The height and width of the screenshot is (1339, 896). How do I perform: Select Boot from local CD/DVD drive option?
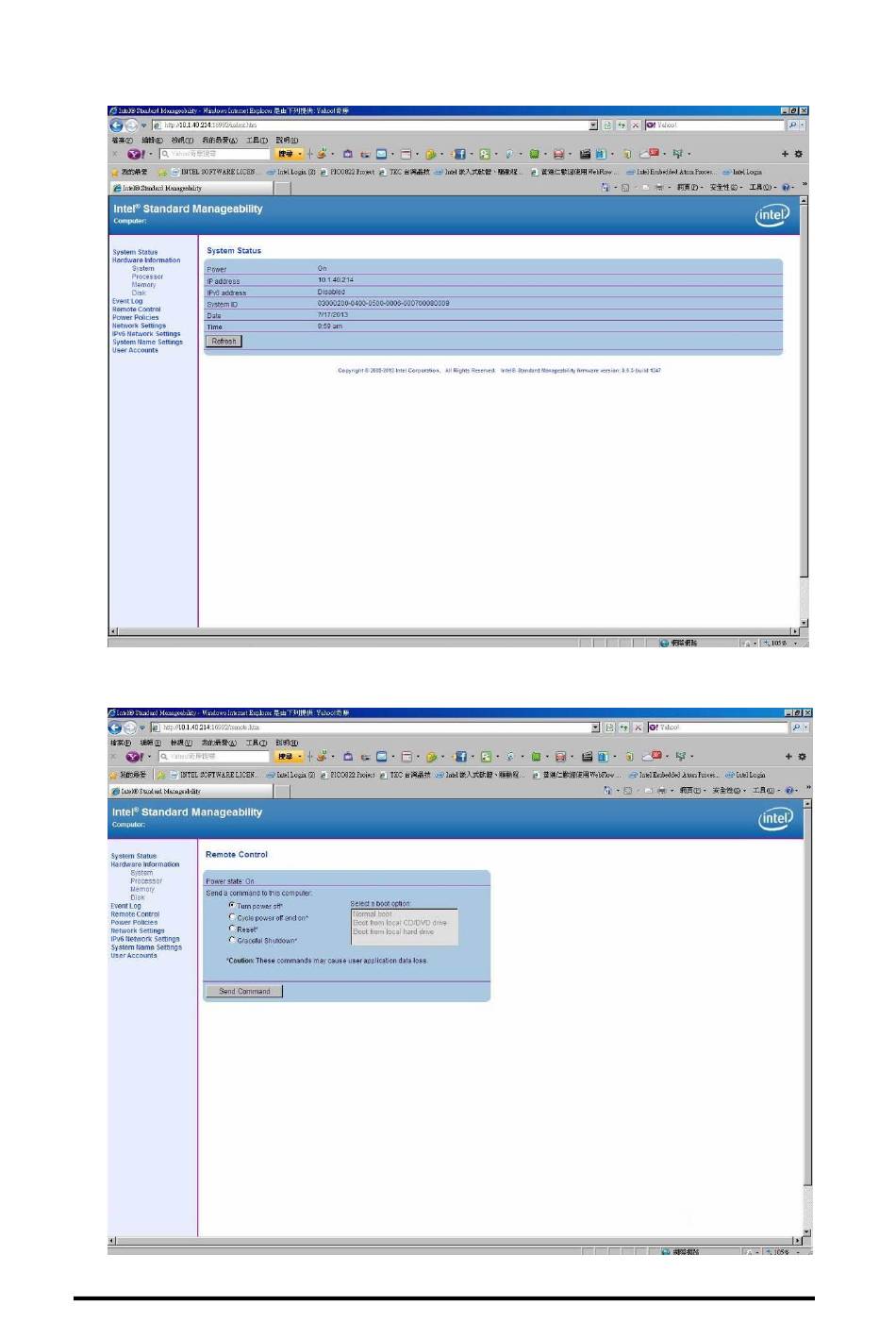point(400,923)
